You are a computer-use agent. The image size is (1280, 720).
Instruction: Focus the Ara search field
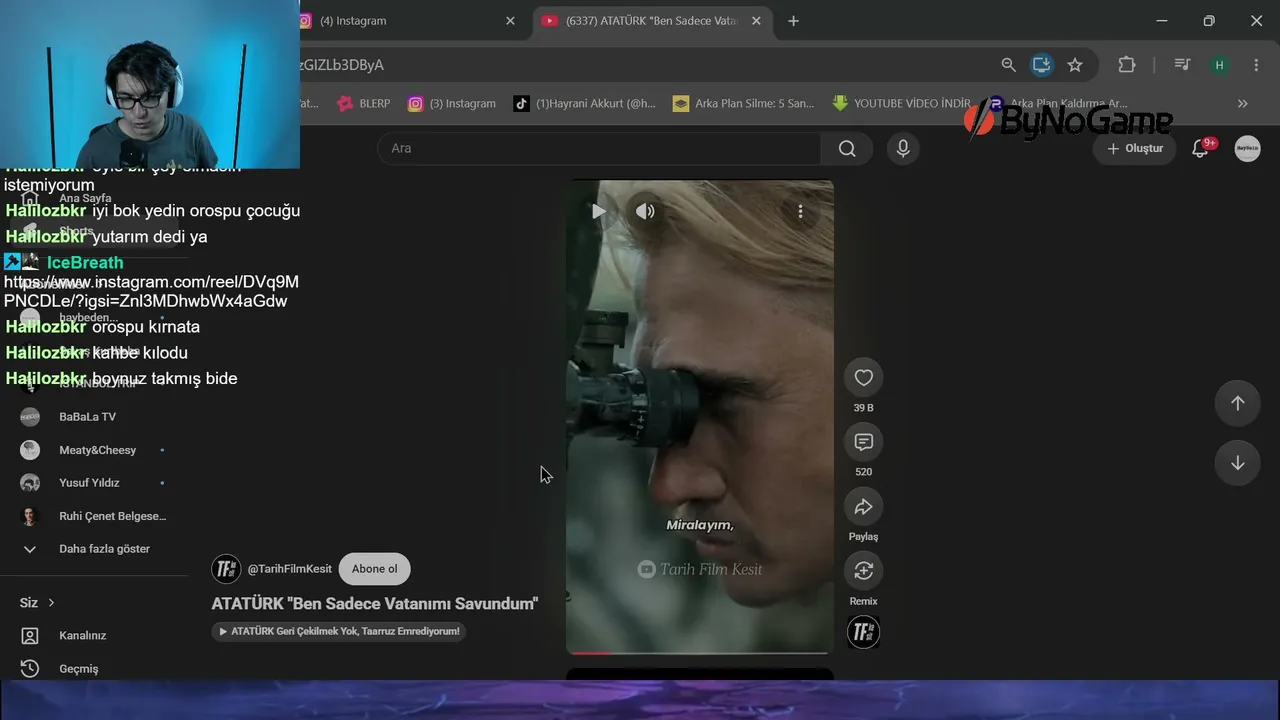[x=599, y=148]
